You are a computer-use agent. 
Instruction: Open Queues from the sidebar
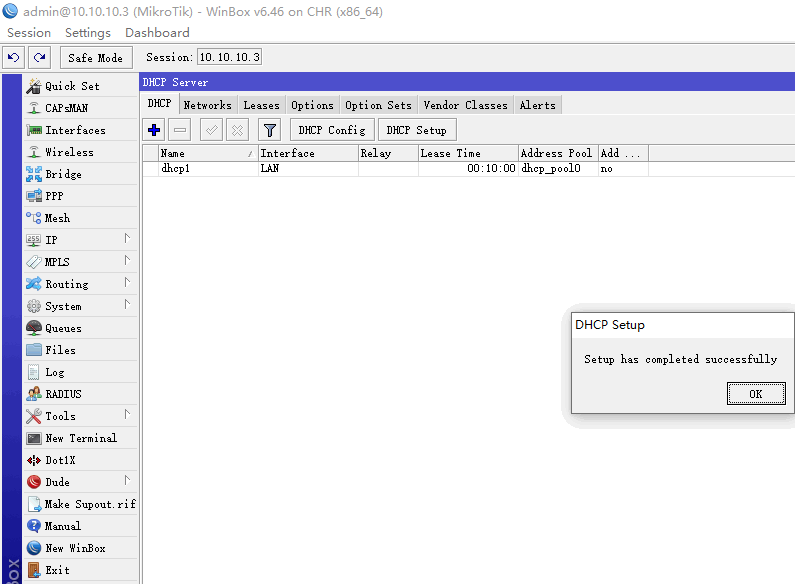81,328
